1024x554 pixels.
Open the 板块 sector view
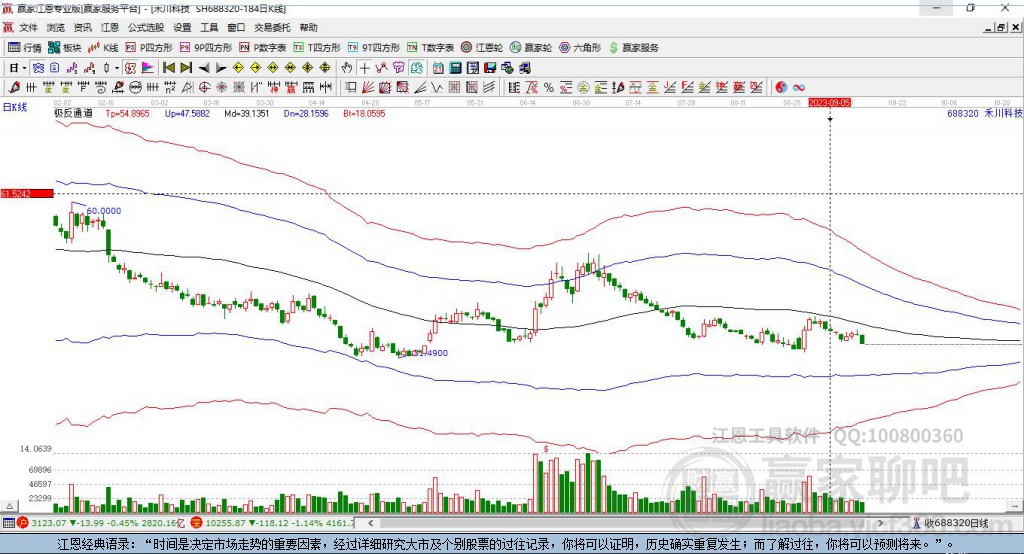64,48
